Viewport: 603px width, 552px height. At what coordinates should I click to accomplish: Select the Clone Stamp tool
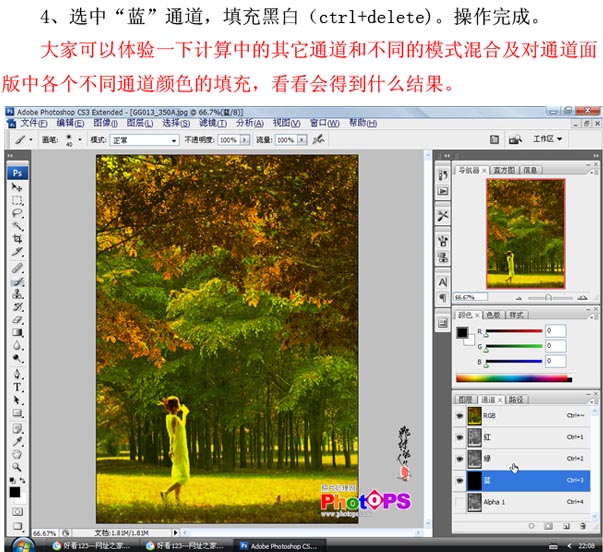(17, 294)
